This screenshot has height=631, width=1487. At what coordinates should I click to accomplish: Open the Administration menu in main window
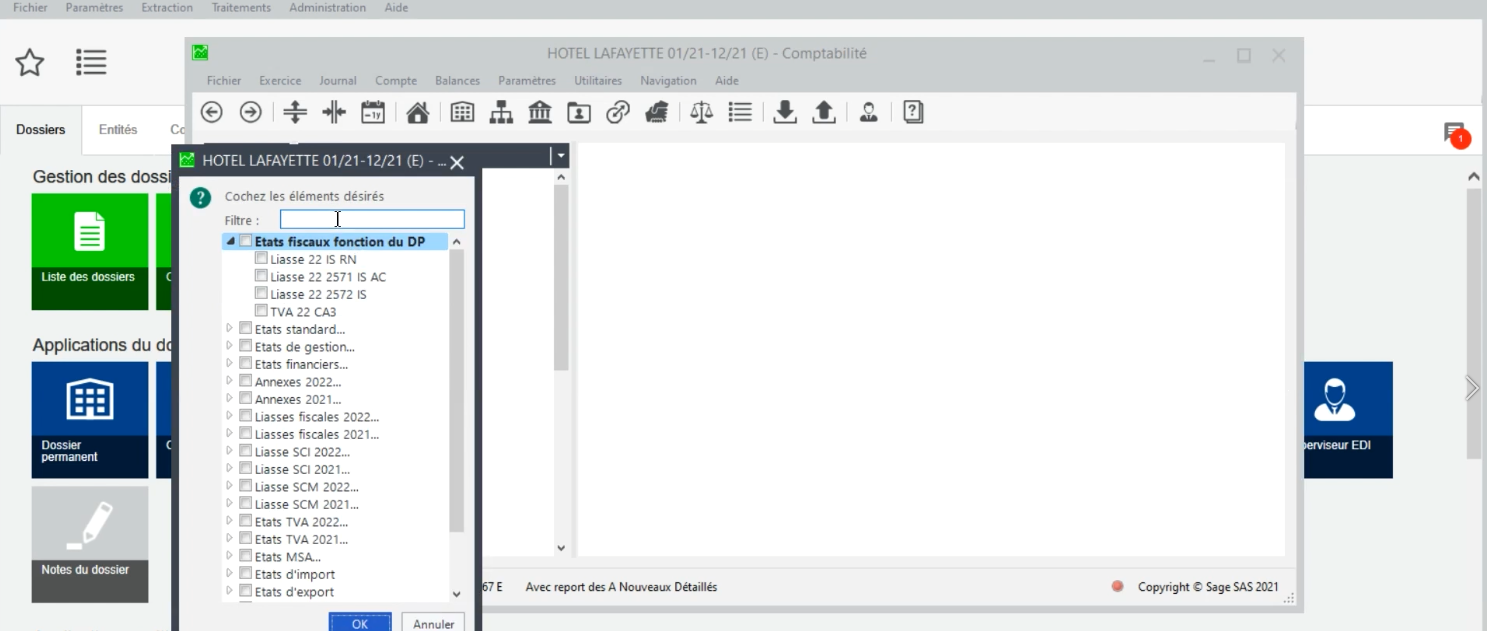click(327, 8)
